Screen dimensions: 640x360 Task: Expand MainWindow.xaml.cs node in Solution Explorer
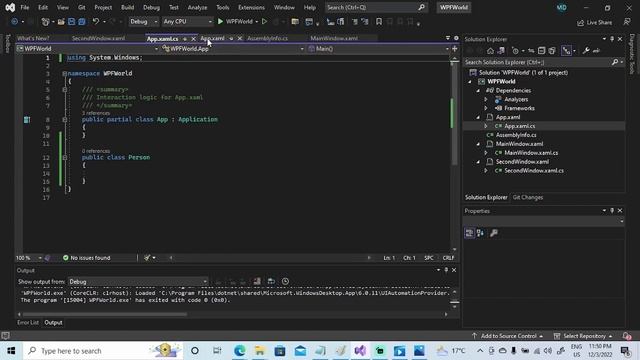point(486,153)
